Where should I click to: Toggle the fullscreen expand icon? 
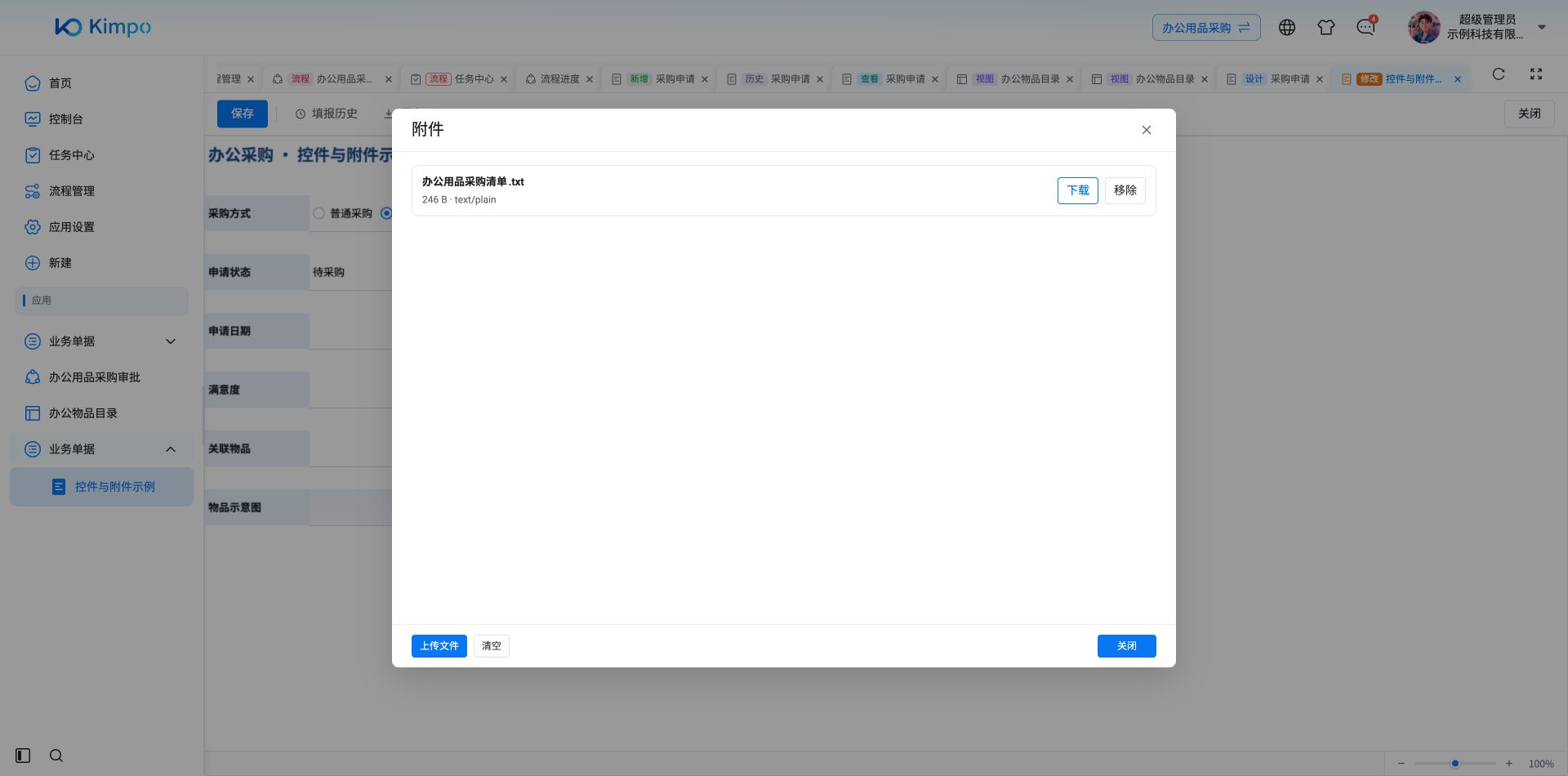(x=1536, y=74)
